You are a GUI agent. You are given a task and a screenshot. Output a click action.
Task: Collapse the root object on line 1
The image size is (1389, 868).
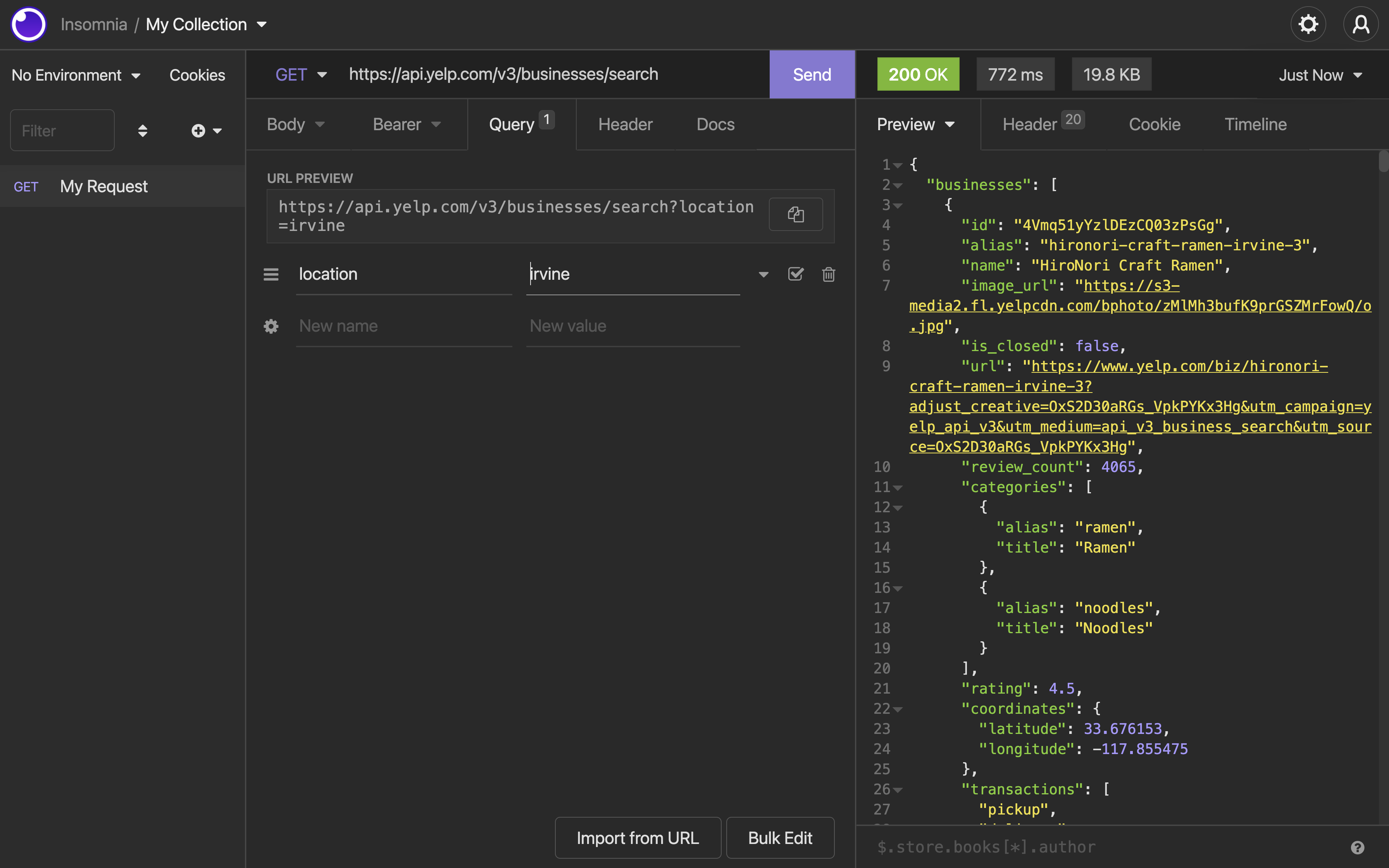coord(898,165)
